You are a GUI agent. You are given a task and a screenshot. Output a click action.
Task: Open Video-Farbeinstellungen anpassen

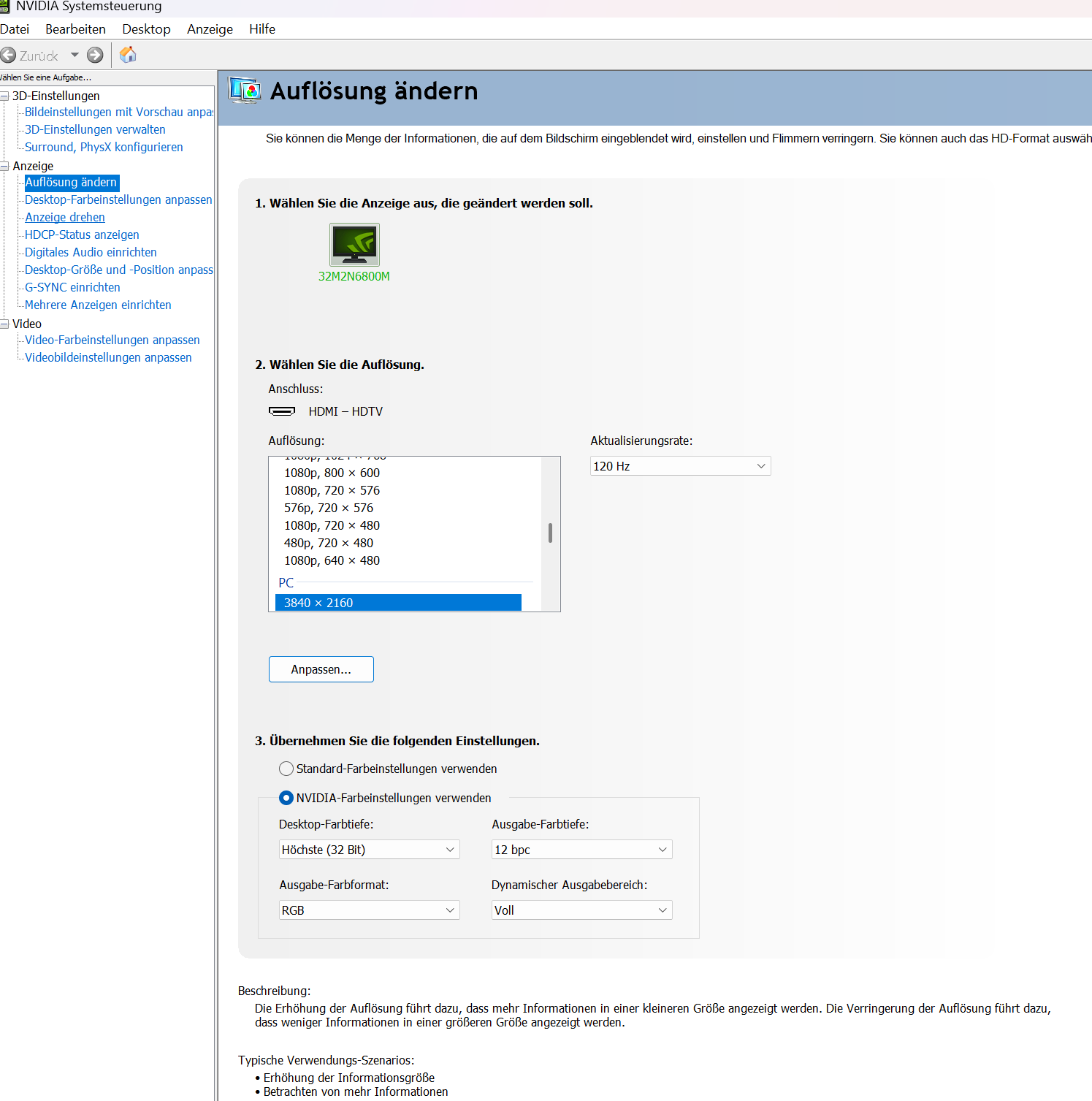[x=112, y=340]
